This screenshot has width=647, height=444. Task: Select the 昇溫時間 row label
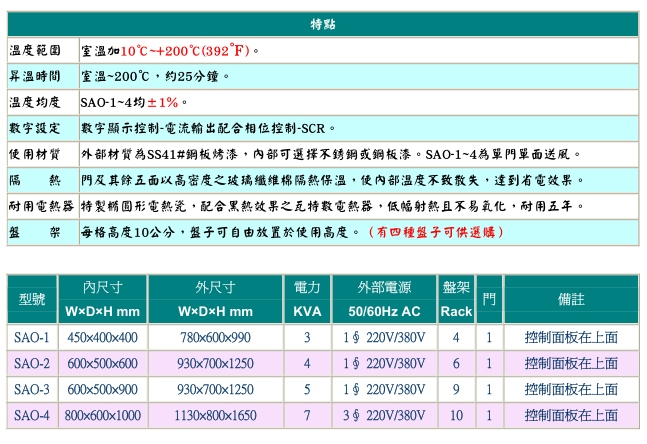pyautogui.click(x=35, y=76)
